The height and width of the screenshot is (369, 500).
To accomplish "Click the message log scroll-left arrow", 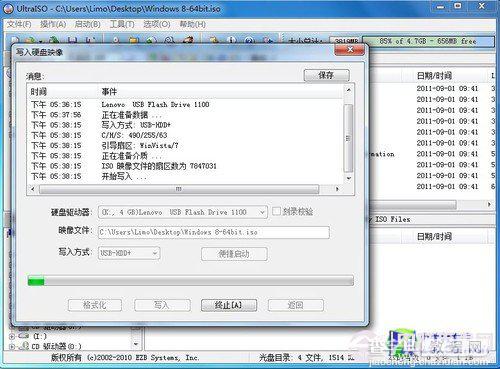I will click(33, 189).
